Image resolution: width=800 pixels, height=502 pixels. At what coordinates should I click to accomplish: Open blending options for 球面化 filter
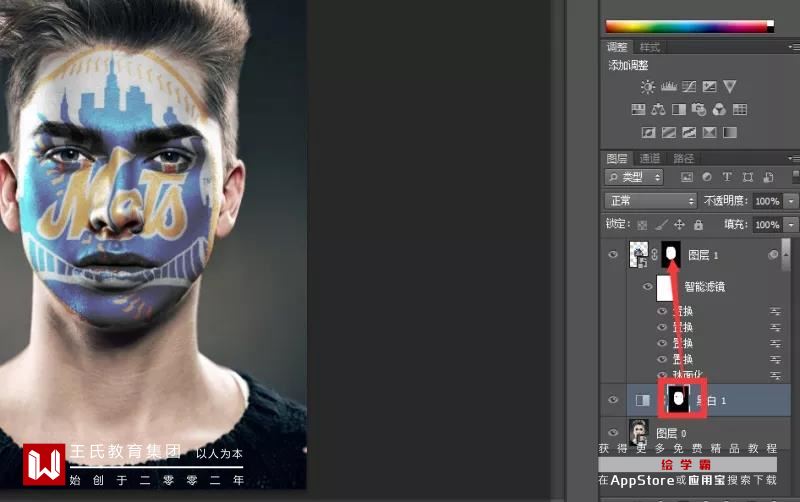pos(776,375)
